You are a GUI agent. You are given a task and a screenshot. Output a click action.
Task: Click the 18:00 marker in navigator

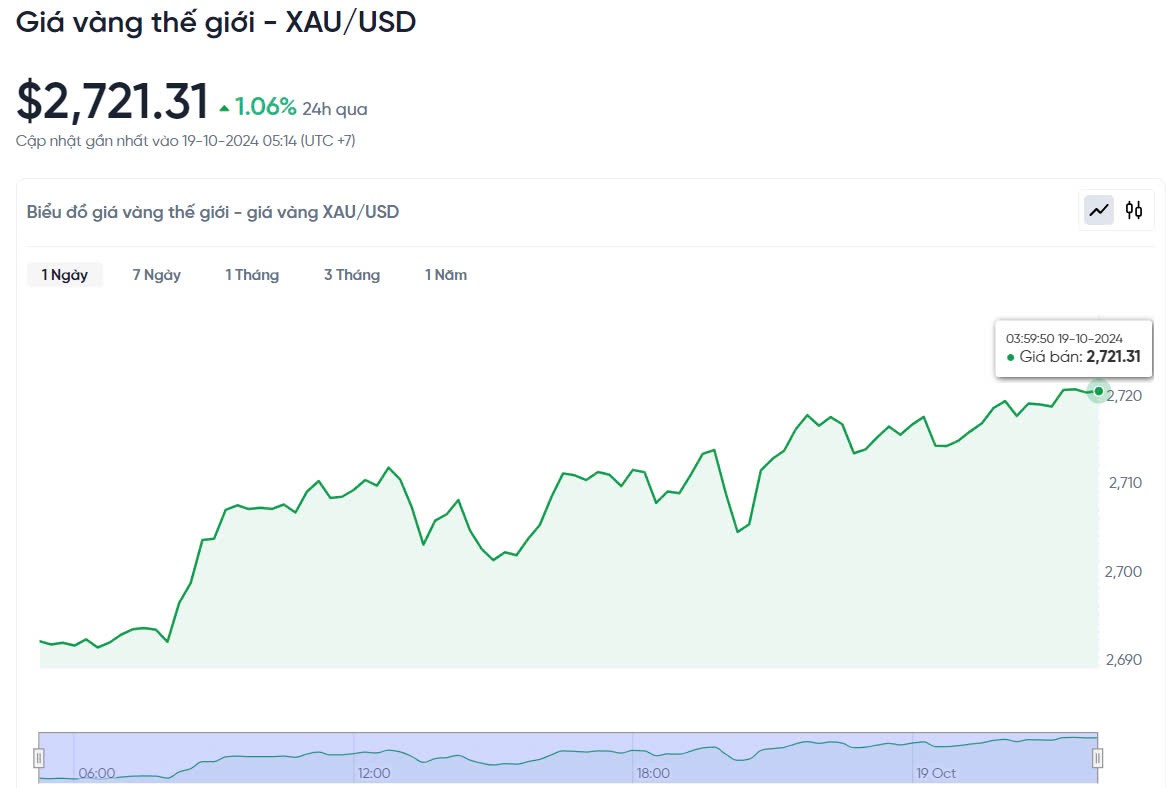[653, 773]
